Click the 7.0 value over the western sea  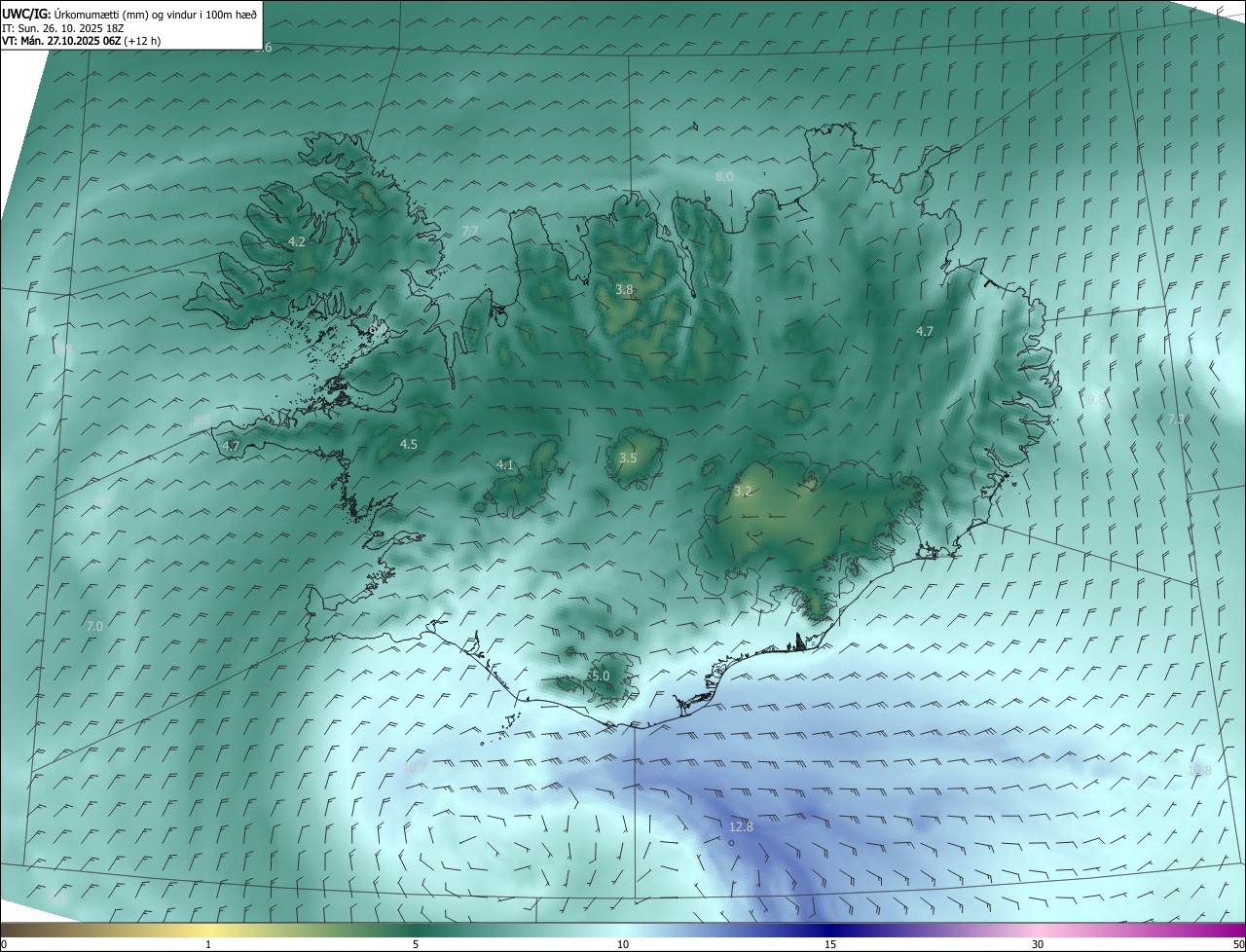pyautogui.click(x=94, y=626)
